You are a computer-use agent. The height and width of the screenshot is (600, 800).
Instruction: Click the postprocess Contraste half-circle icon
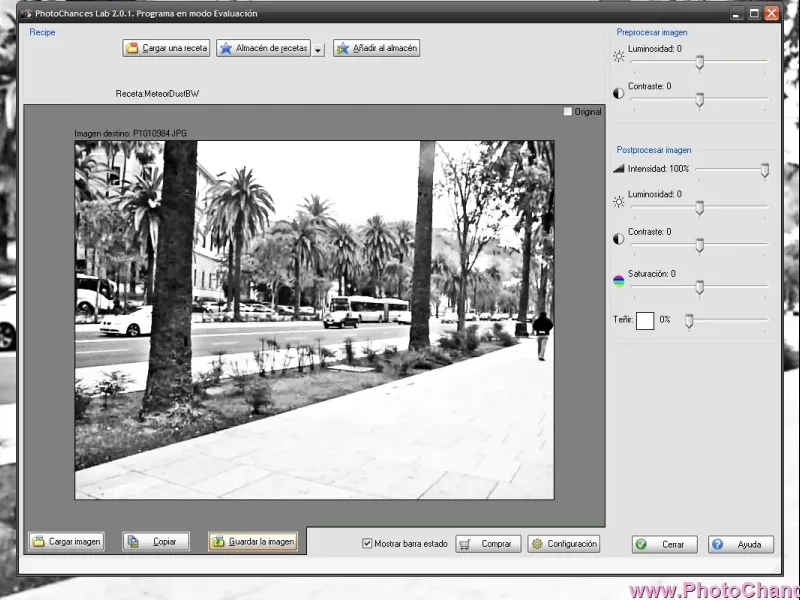(619, 240)
